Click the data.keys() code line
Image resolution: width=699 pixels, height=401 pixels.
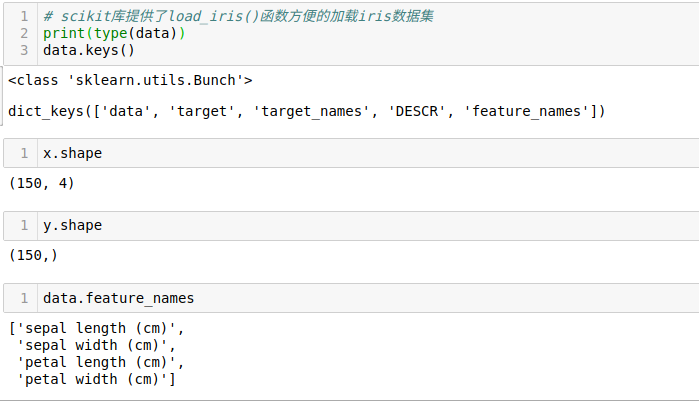click(x=89, y=50)
